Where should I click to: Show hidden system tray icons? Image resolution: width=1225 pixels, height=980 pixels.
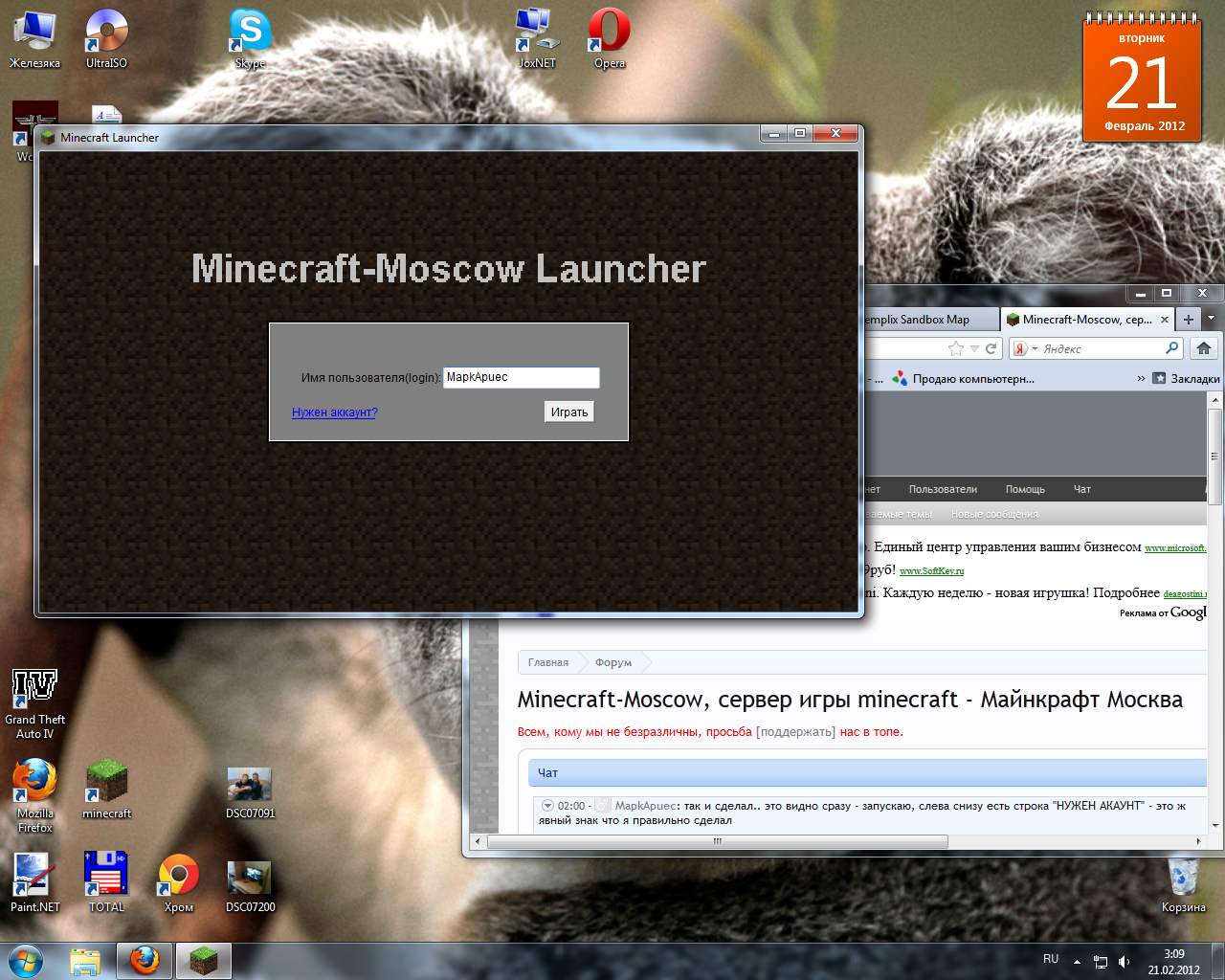pyautogui.click(x=1077, y=961)
